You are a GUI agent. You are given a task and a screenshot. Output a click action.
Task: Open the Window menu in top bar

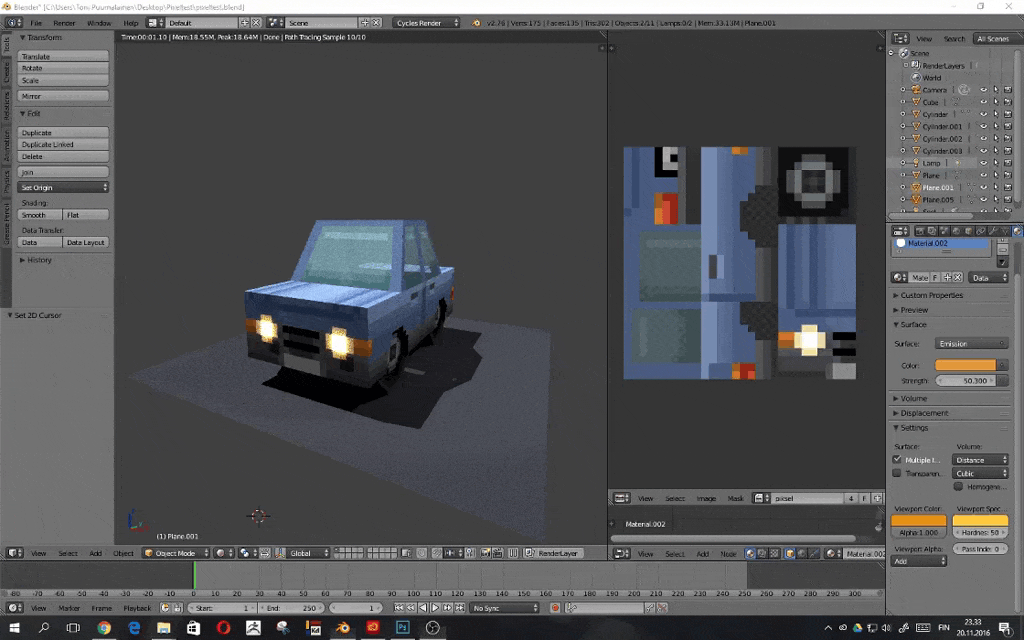point(99,22)
